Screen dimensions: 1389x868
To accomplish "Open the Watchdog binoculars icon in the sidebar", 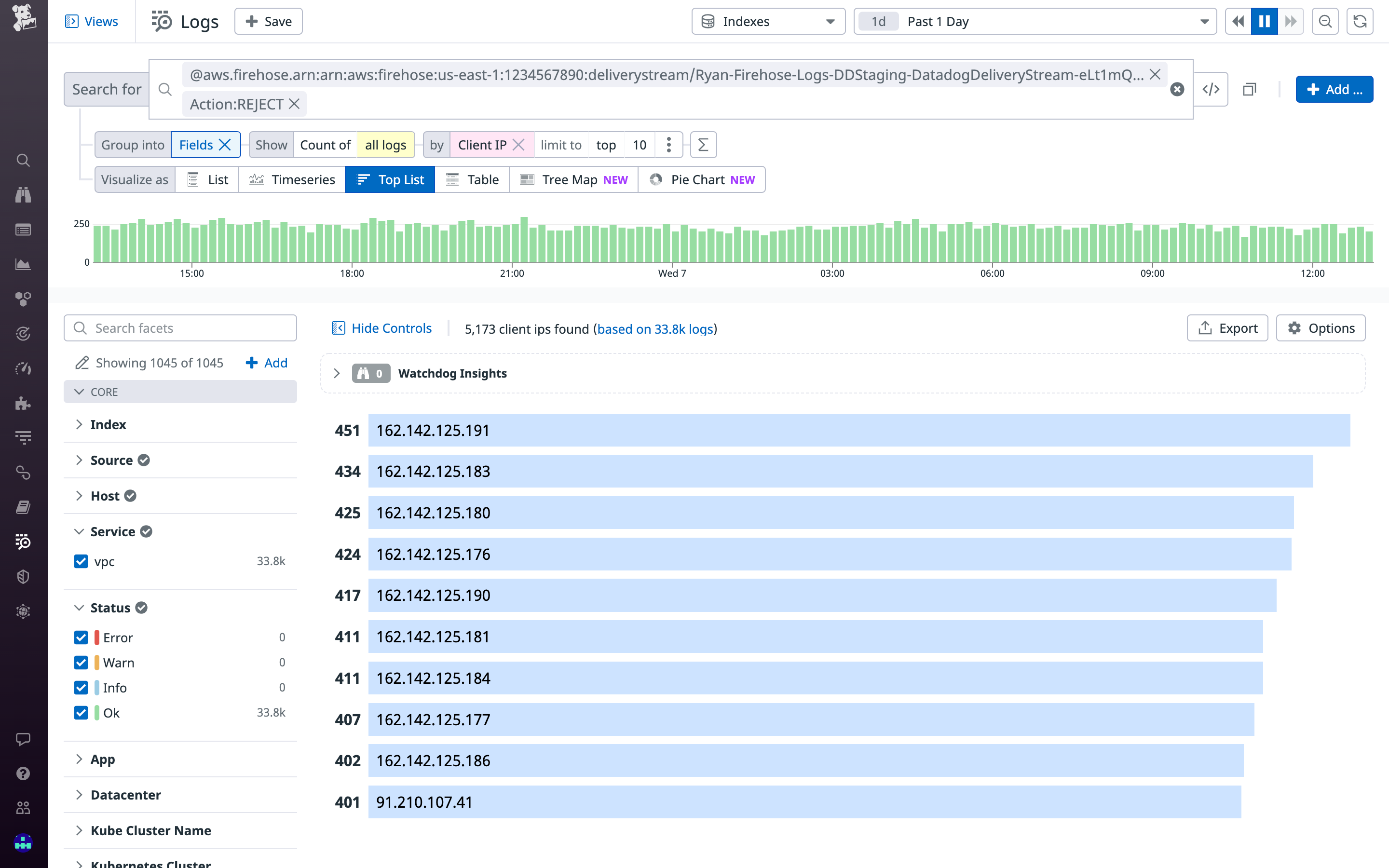I will pyautogui.click(x=23, y=195).
